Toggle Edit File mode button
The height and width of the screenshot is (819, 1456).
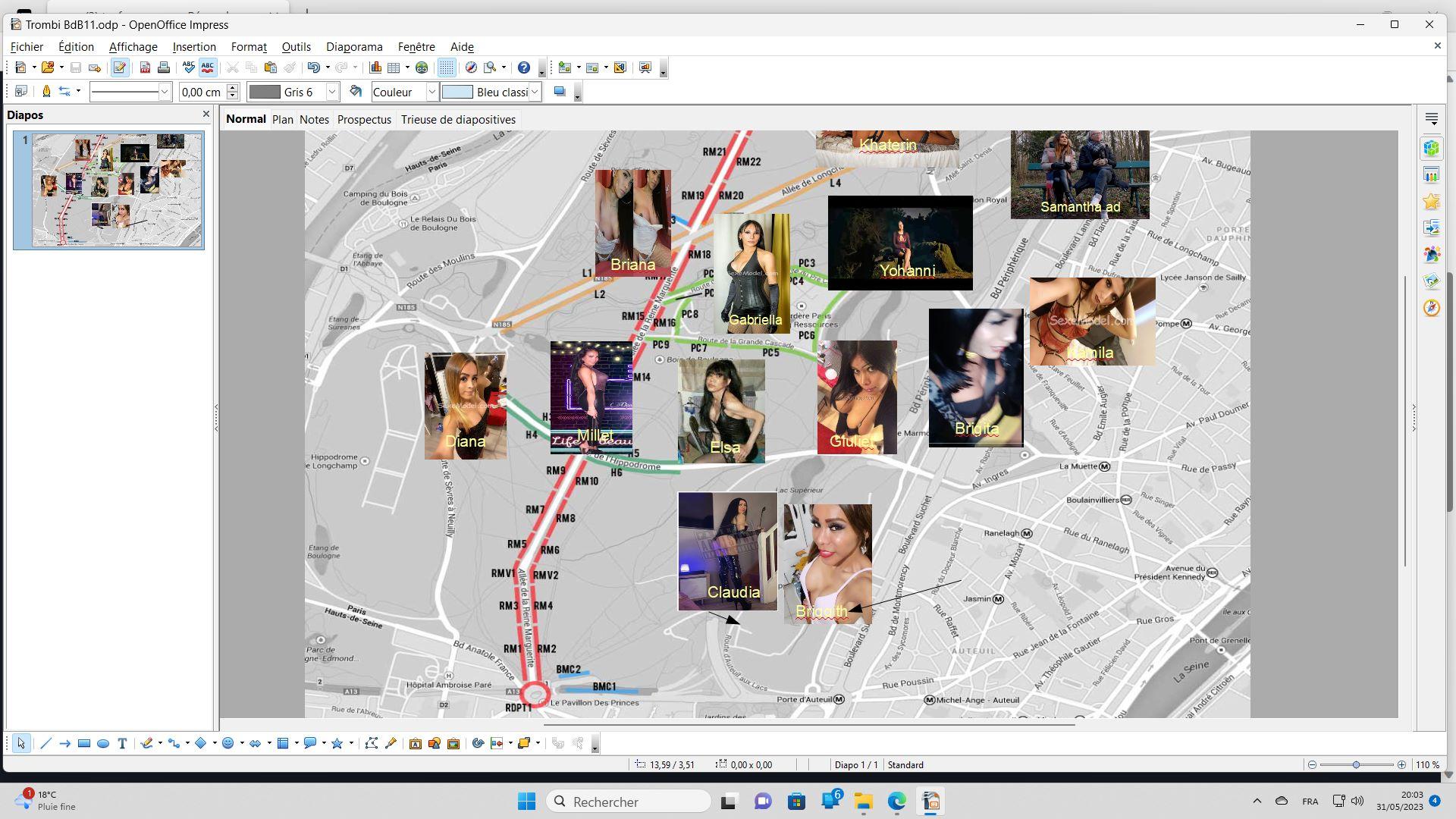pyautogui.click(x=119, y=67)
